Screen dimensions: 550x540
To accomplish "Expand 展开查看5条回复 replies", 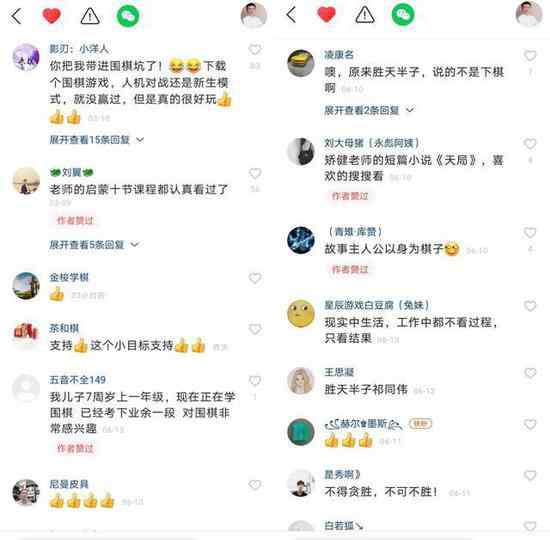I will (94, 245).
